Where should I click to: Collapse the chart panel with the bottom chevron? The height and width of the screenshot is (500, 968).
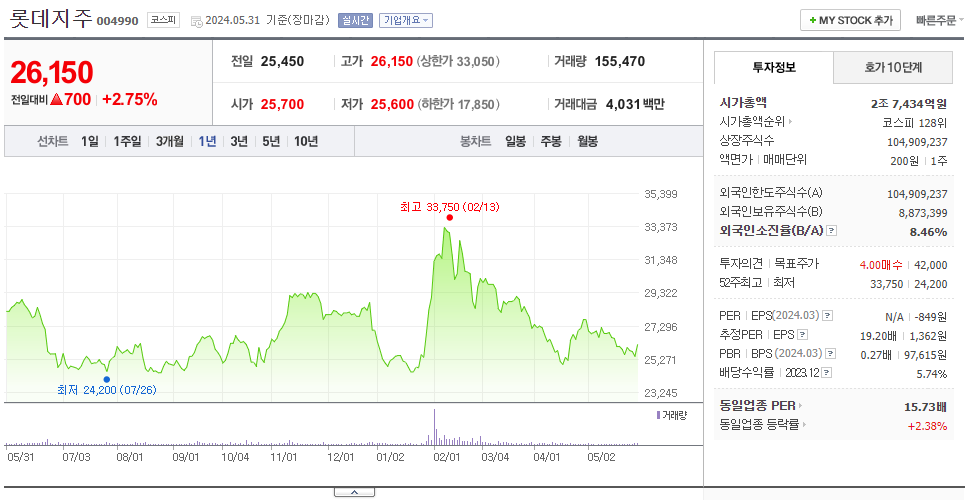tap(354, 492)
